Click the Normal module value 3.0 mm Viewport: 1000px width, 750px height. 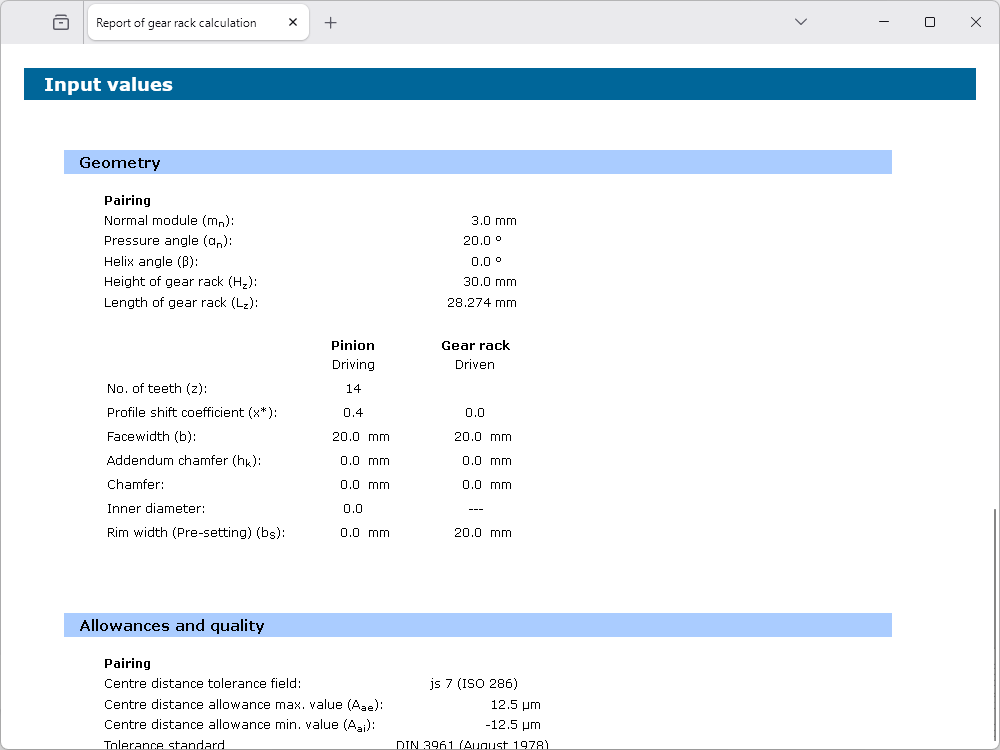(493, 221)
